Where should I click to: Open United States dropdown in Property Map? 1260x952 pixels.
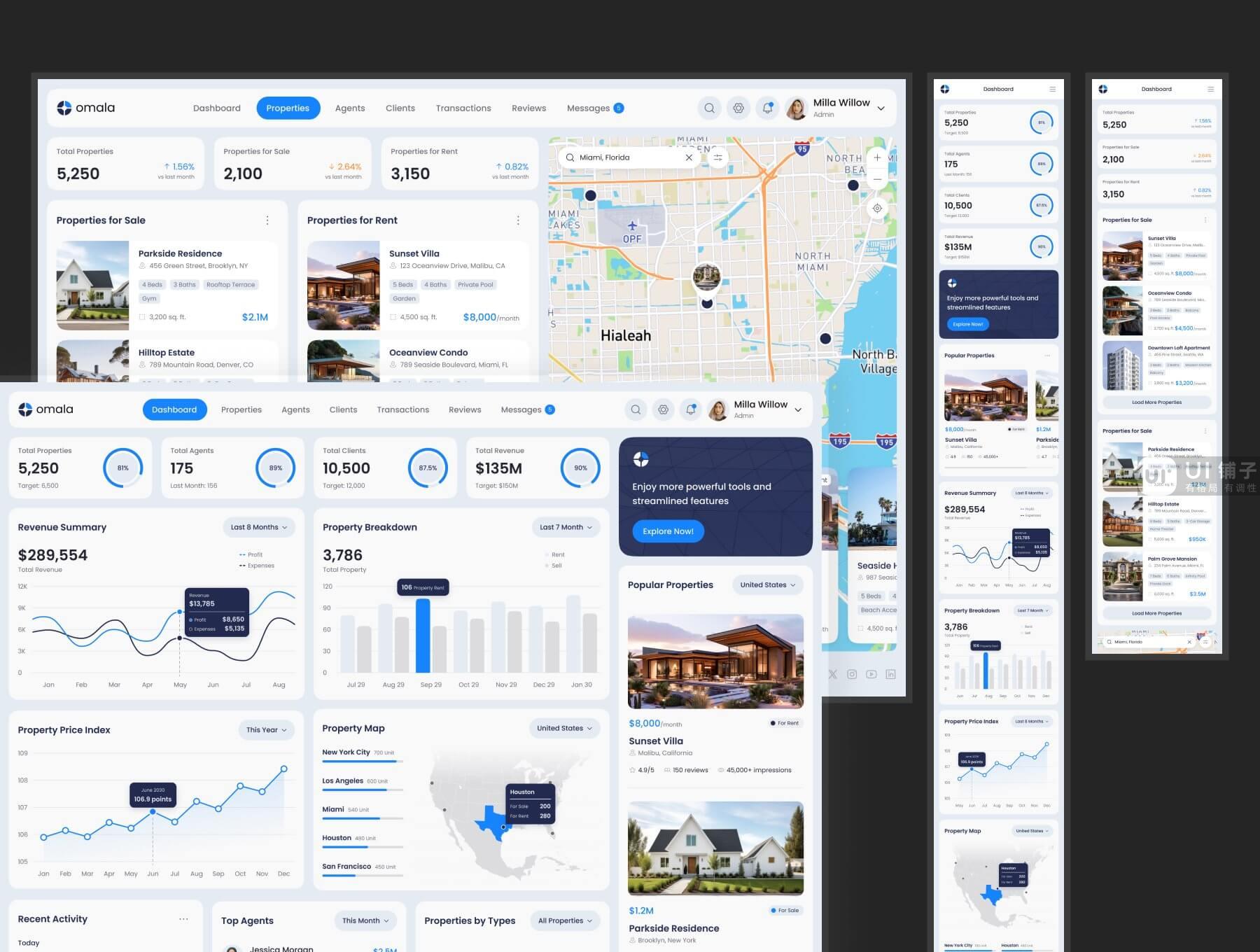click(564, 728)
